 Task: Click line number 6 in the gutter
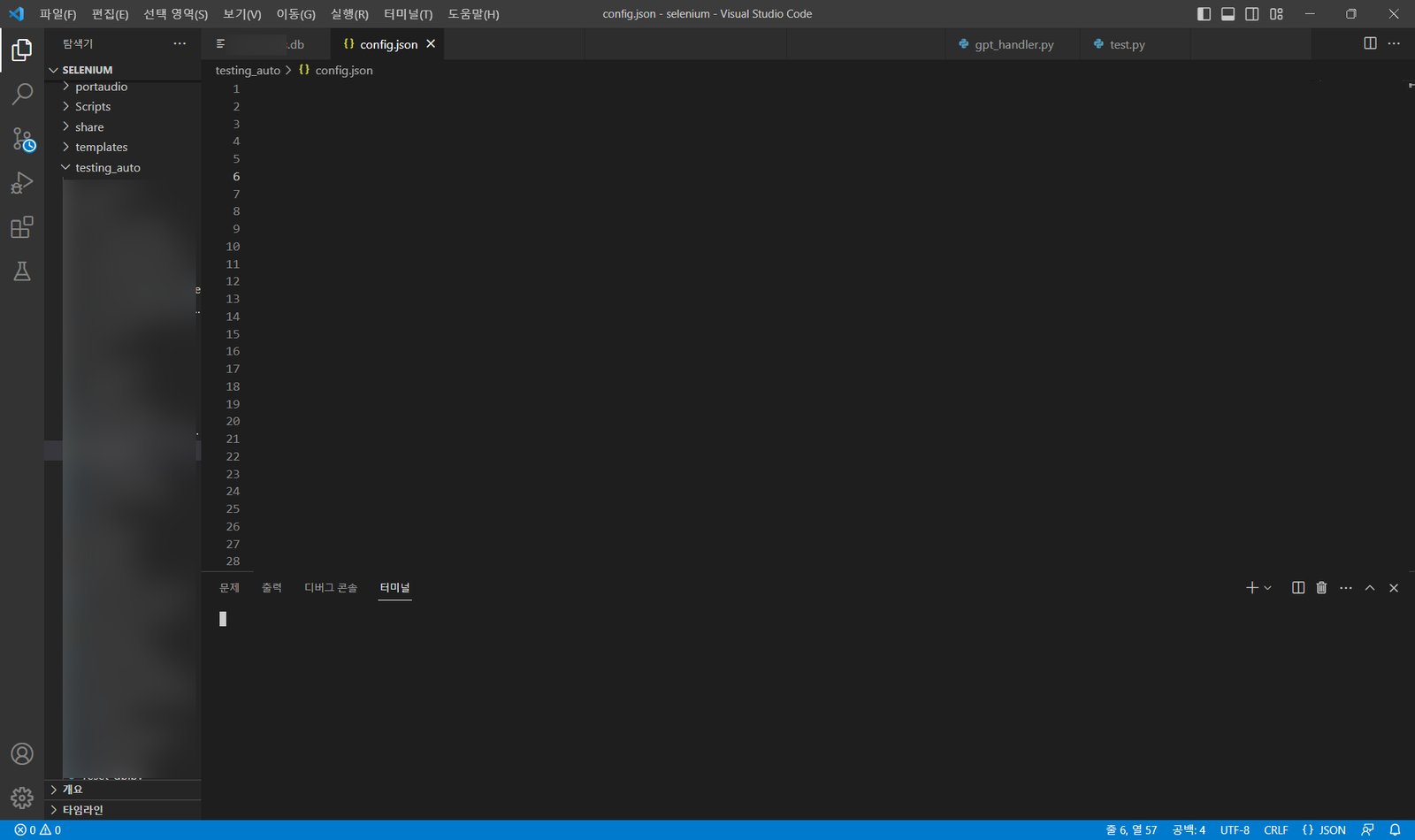click(x=236, y=177)
